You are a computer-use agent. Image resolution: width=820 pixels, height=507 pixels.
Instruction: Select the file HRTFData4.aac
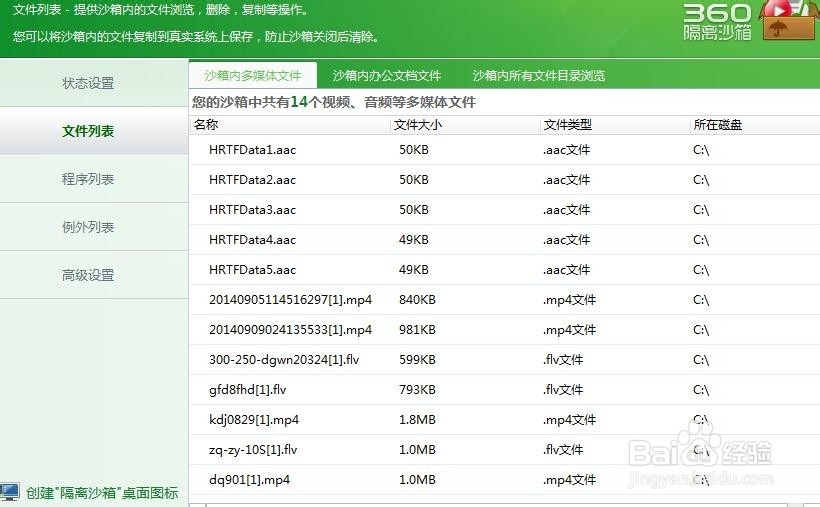point(253,240)
